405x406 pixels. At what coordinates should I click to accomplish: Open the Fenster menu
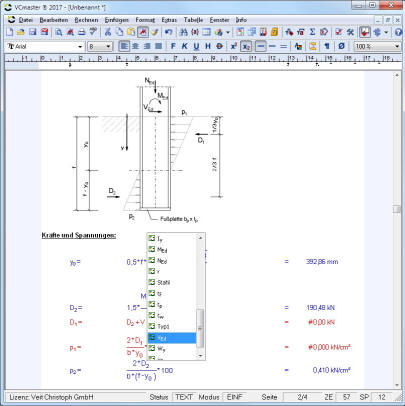(219, 20)
